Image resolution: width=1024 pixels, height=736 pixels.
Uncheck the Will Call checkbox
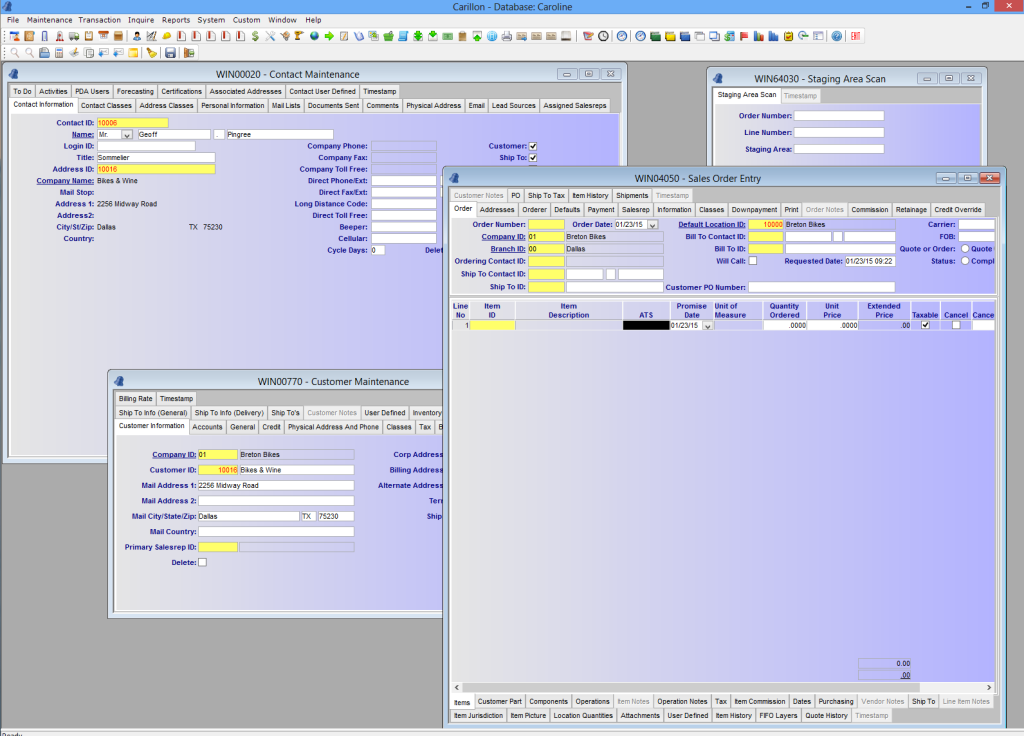[753, 260]
